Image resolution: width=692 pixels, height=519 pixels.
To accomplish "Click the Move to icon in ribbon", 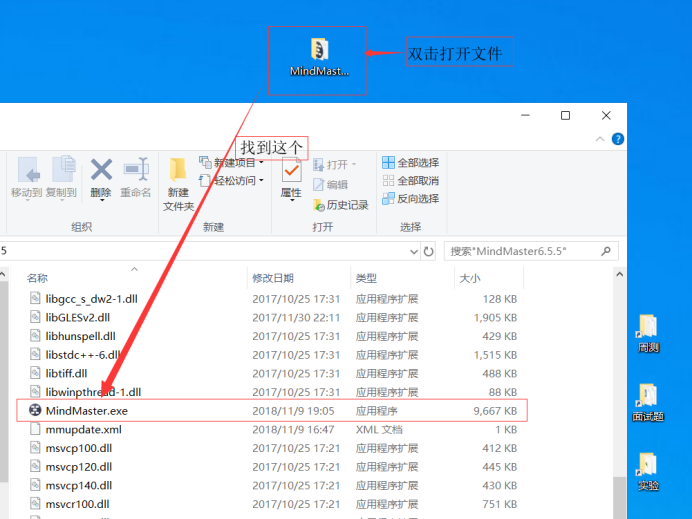I will pos(27,169).
